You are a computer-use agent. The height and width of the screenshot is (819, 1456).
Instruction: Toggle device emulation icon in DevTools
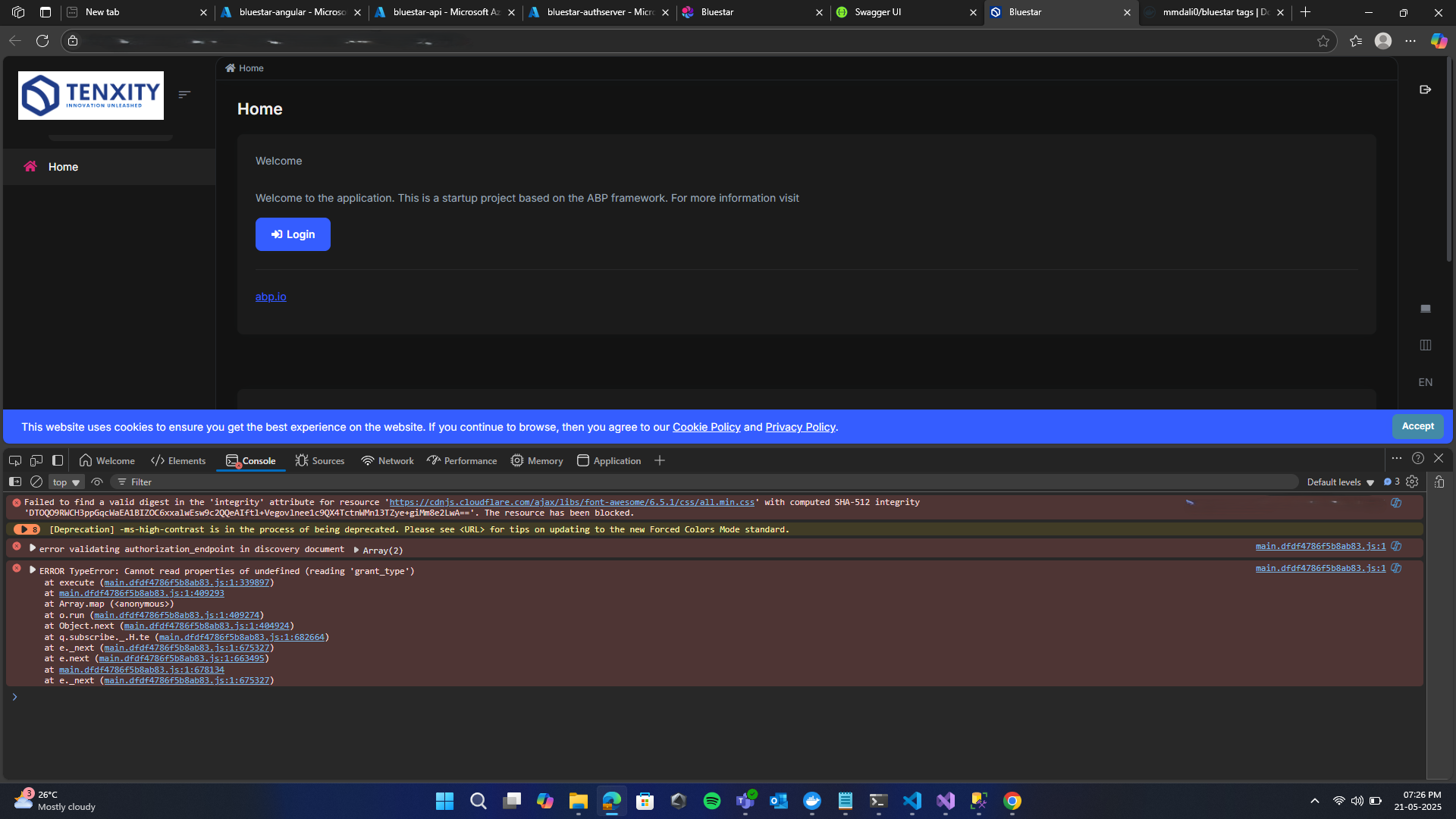(x=36, y=460)
